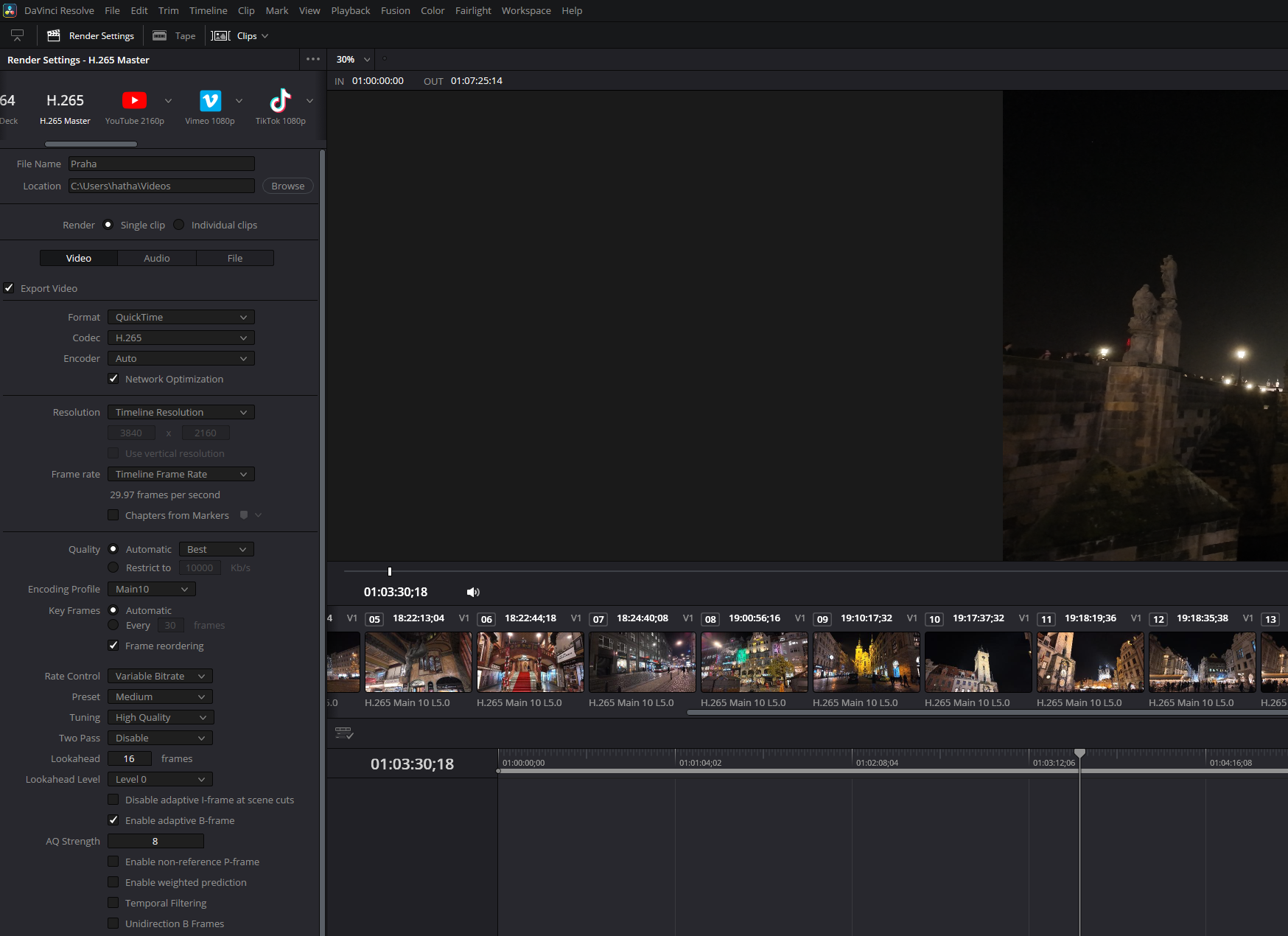Click the viewer scrub bar playhead
The width and height of the screenshot is (1288, 936).
tap(390, 571)
